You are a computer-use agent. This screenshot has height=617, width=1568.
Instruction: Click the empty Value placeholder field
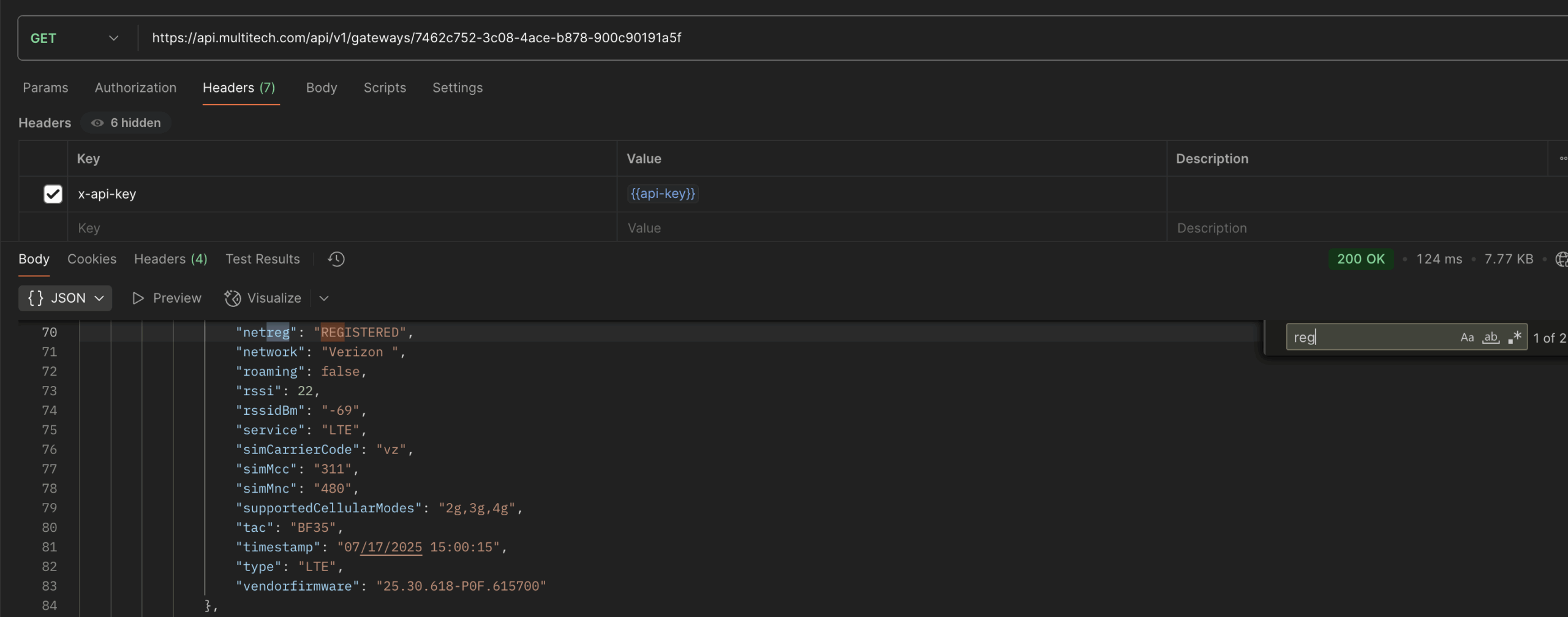[x=891, y=228]
